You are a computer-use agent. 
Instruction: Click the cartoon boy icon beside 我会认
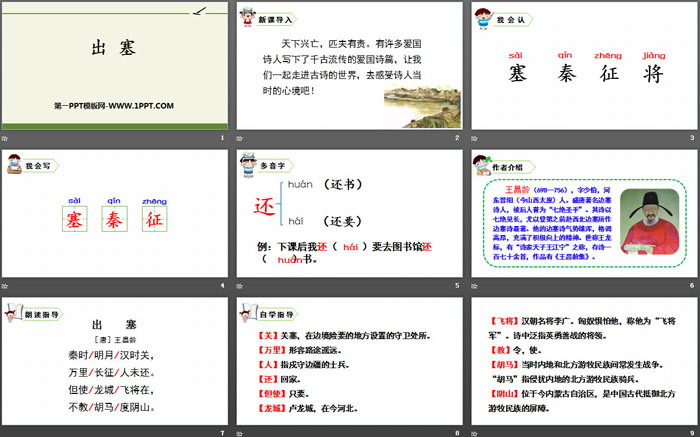point(483,19)
